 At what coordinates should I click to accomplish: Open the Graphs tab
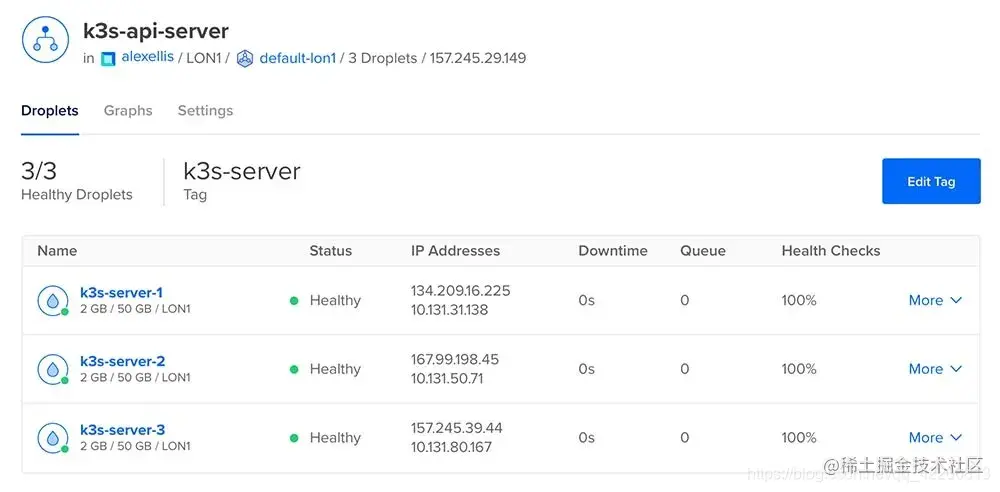pos(128,110)
